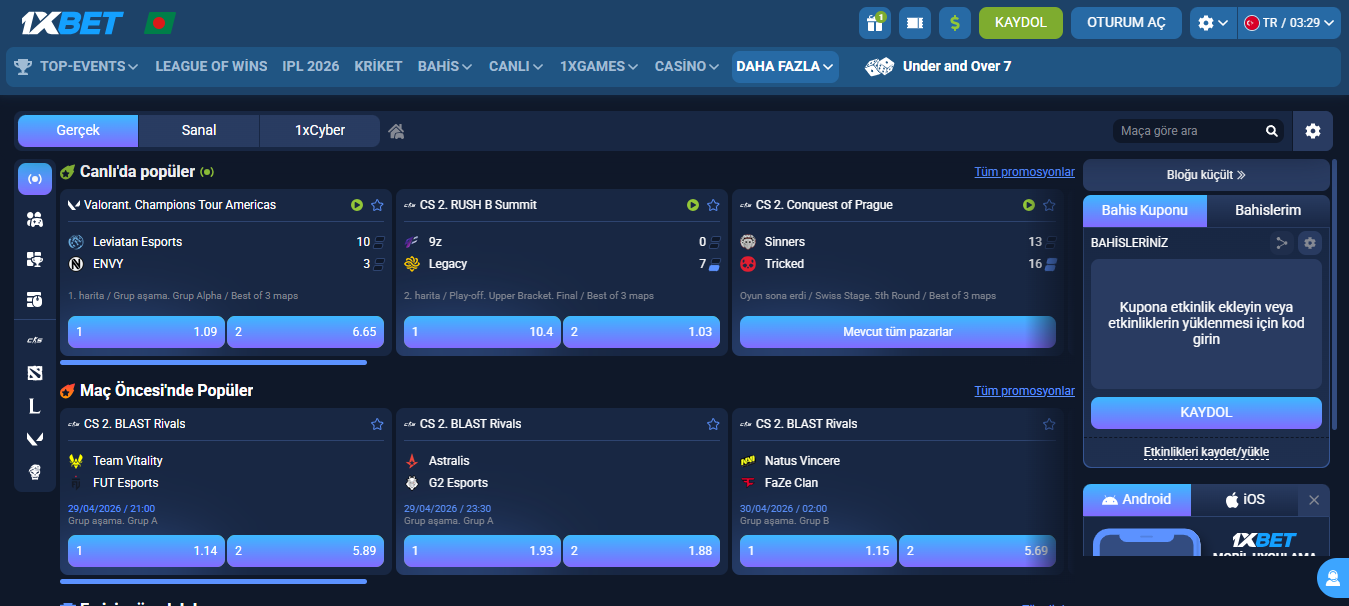
Task: Click green KAYDOL button in header
Action: [1021, 22]
